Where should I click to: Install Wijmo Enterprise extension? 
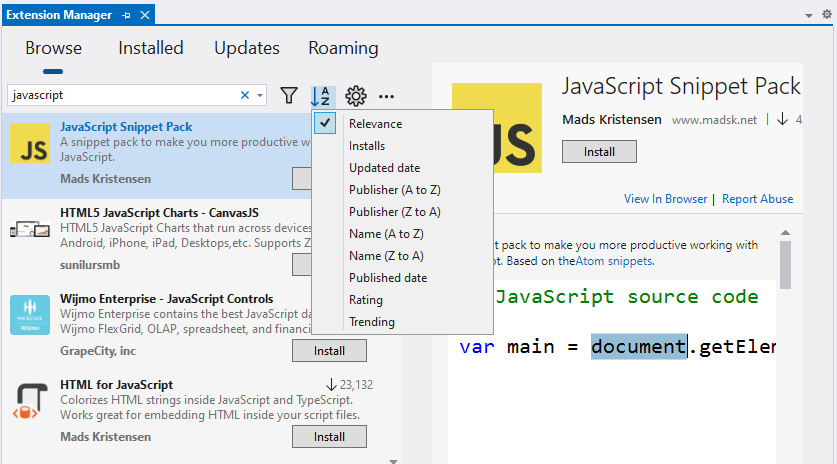point(329,351)
